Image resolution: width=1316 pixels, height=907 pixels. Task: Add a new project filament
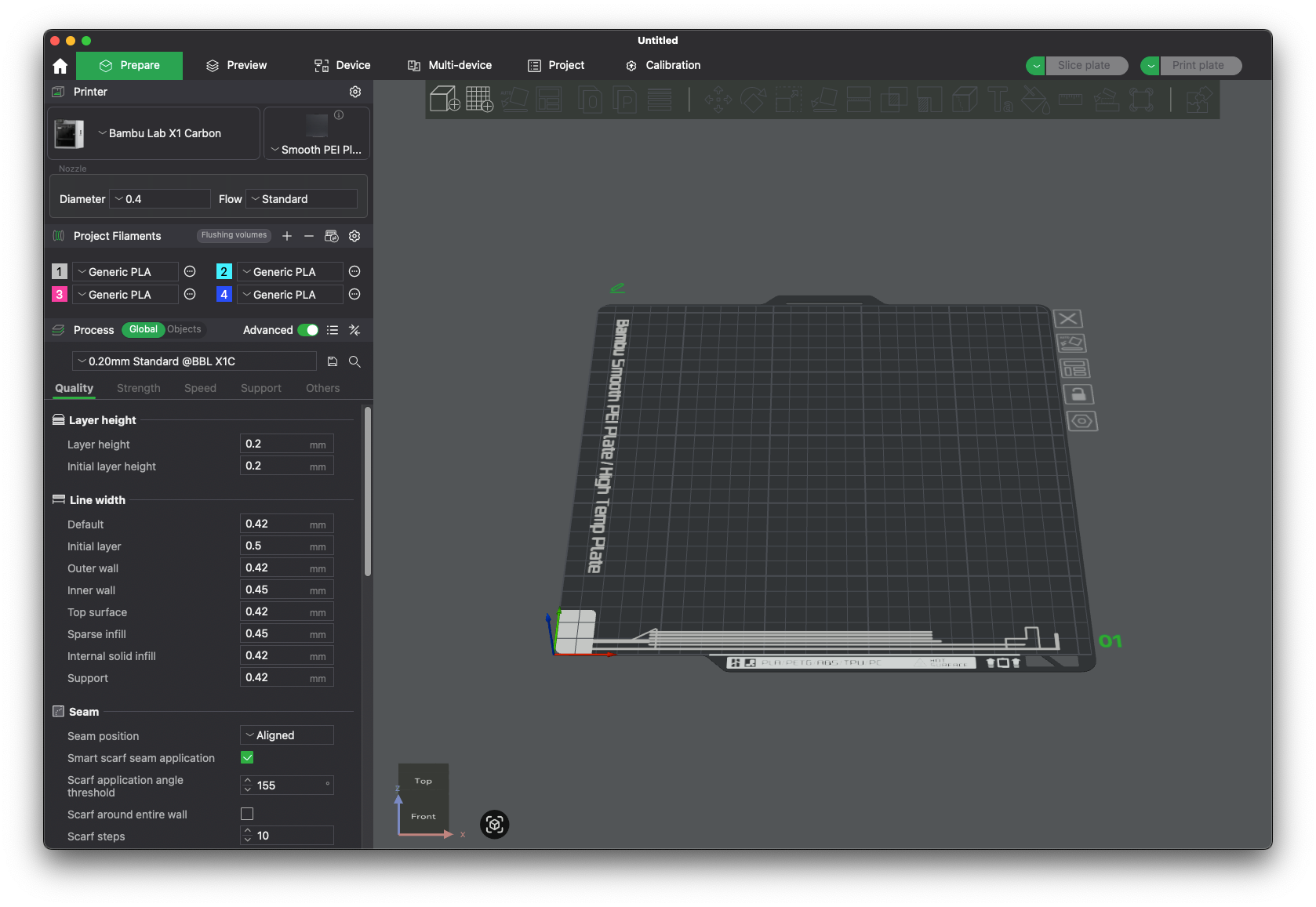[287, 236]
